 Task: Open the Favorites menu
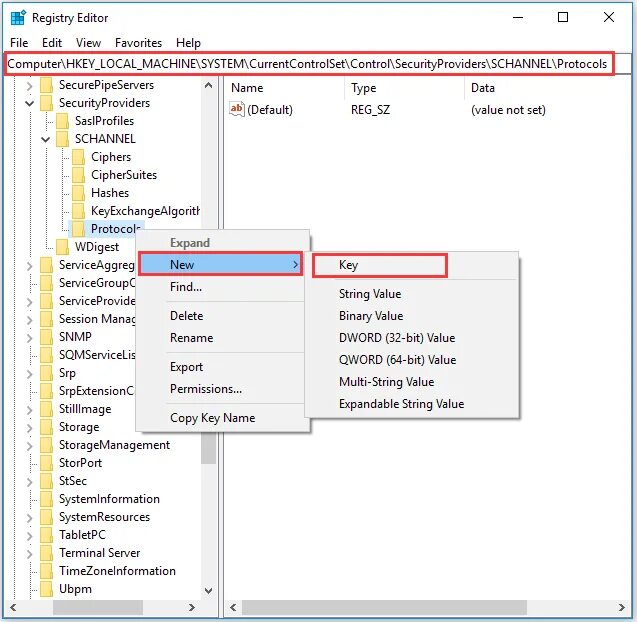point(139,43)
